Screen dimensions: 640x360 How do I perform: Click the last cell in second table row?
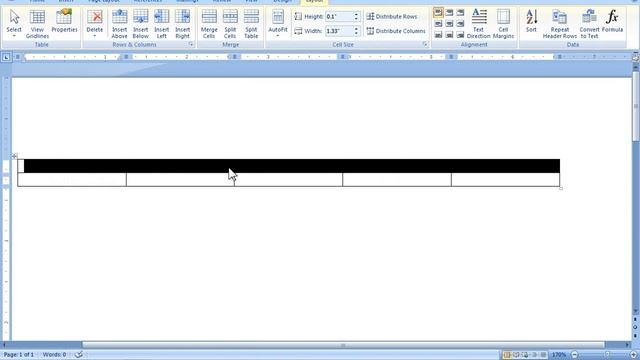point(505,180)
